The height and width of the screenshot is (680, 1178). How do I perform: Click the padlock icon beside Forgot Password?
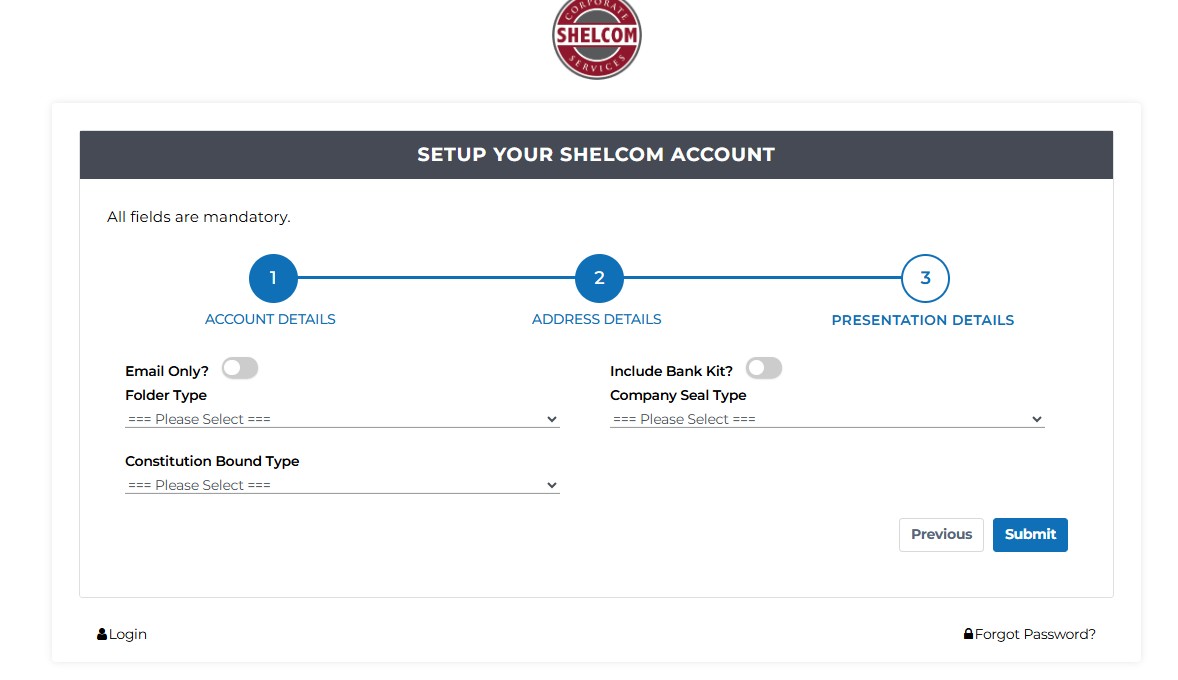(968, 634)
